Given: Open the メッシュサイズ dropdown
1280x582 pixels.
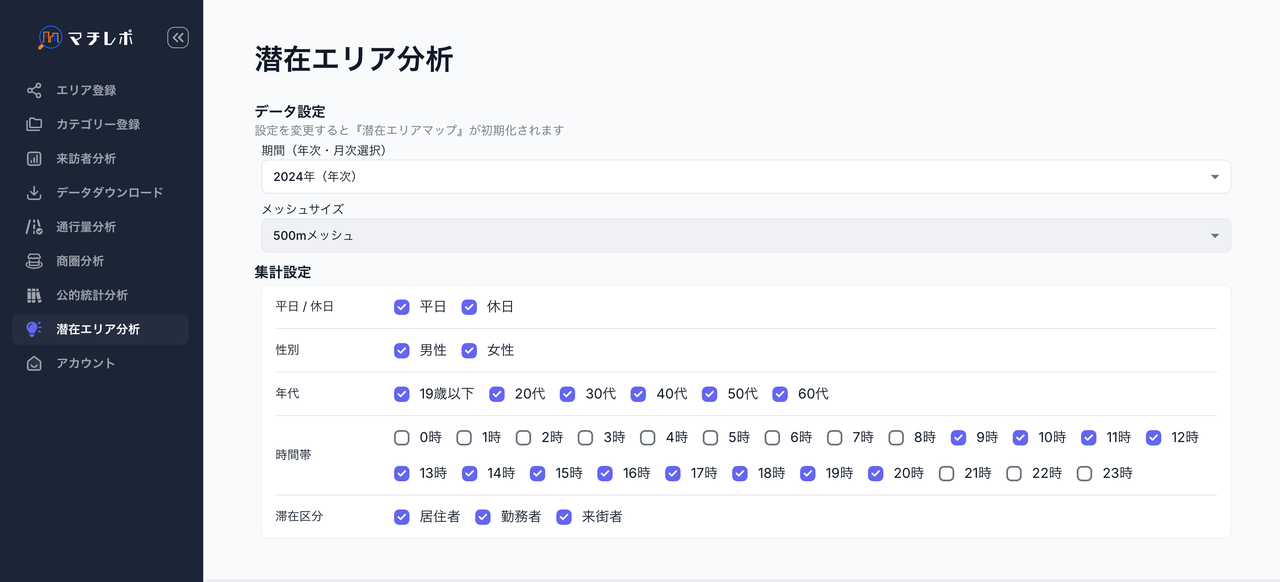Looking at the screenshot, I should coord(744,236).
